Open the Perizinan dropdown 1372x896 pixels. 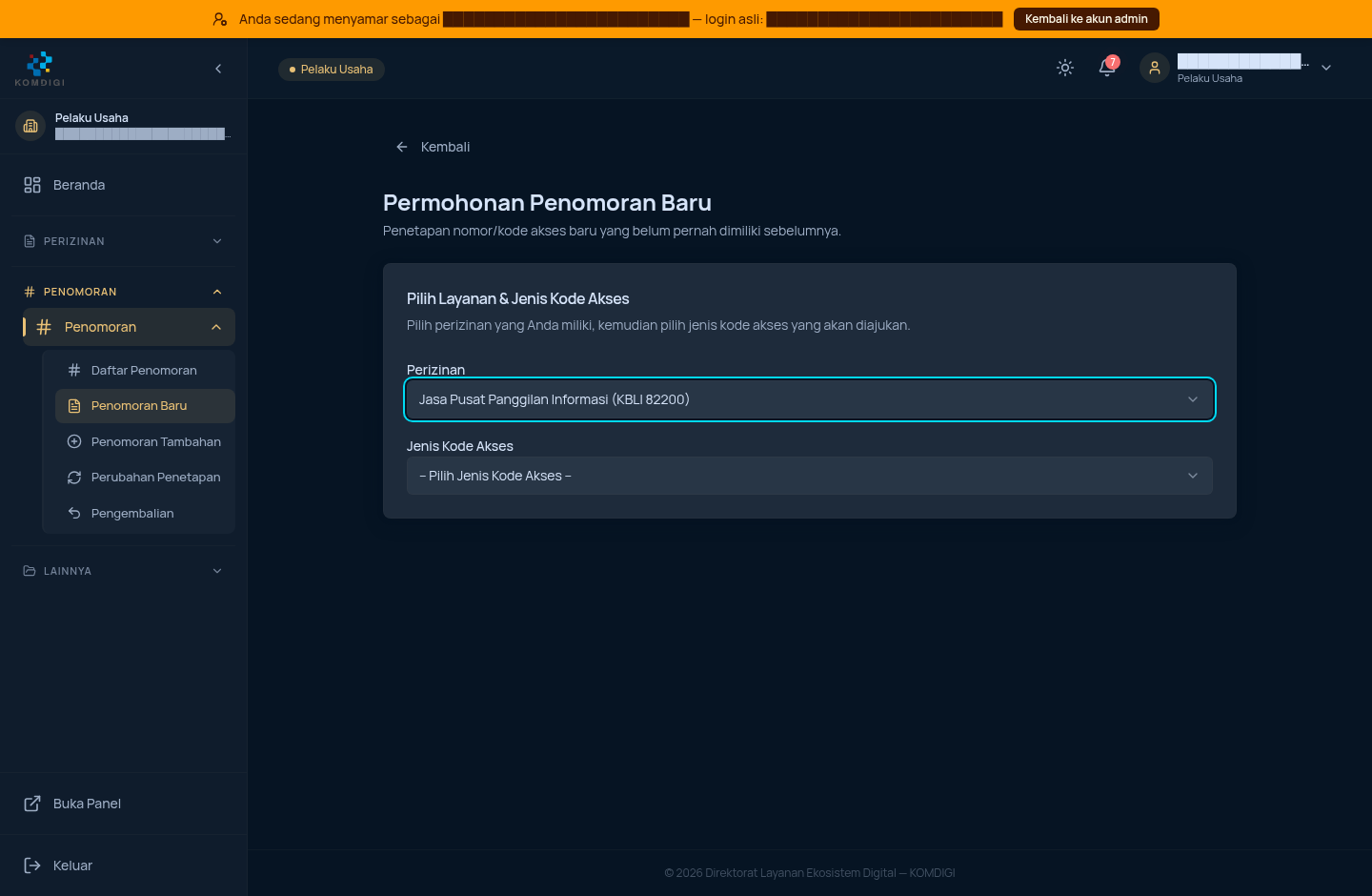pos(810,399)
